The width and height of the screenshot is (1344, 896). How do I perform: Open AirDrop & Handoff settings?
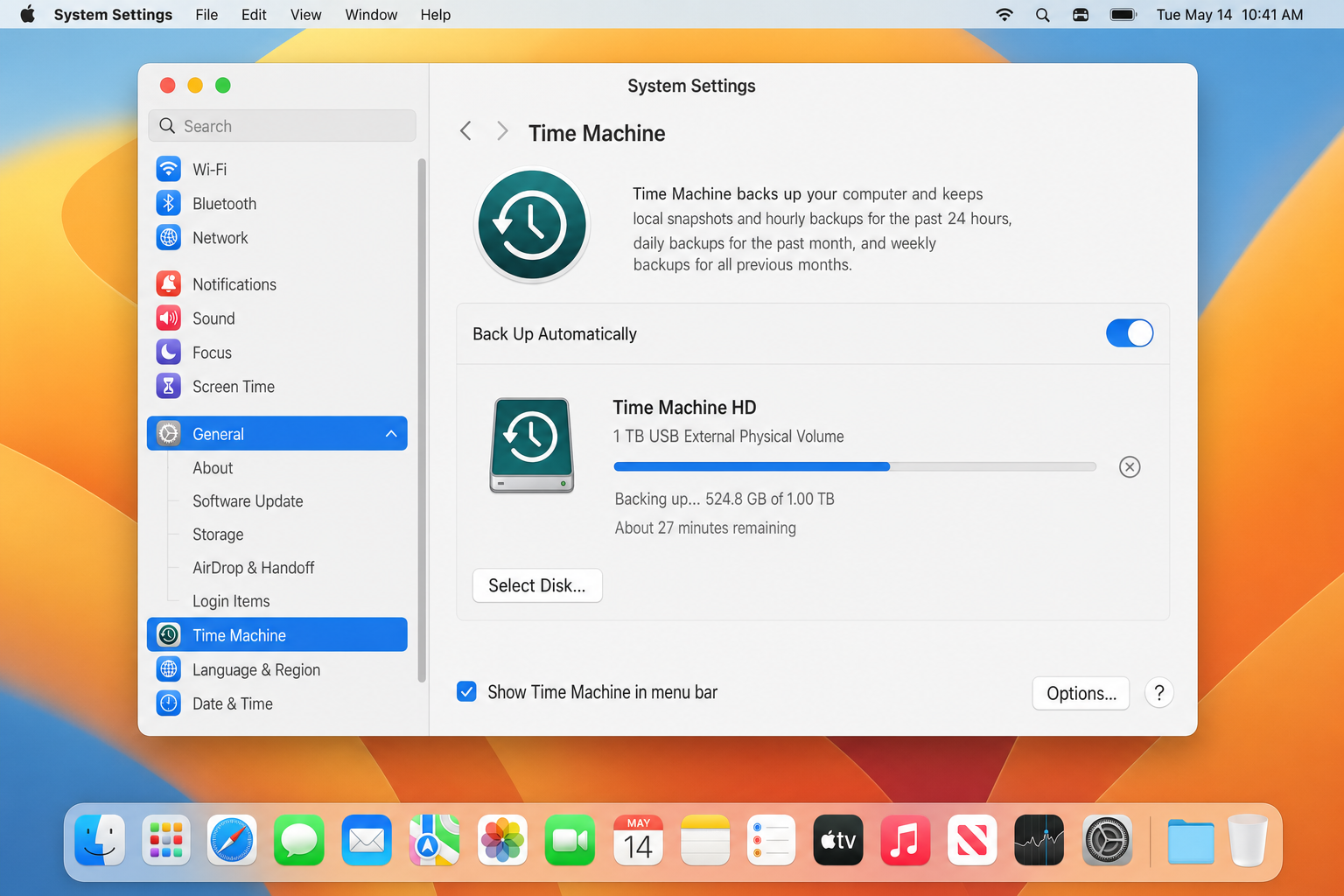click(x=253, y=568)
